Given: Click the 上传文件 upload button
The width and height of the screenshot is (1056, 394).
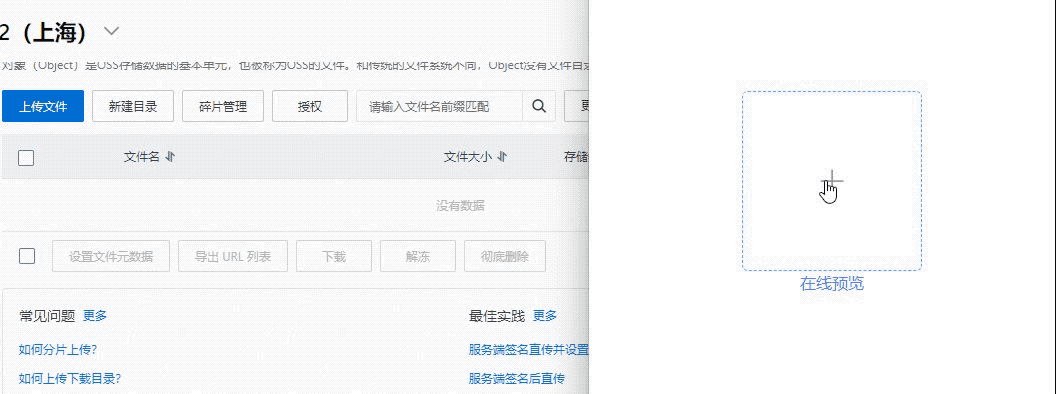Looking at the screenshot, I should (43, 106).
